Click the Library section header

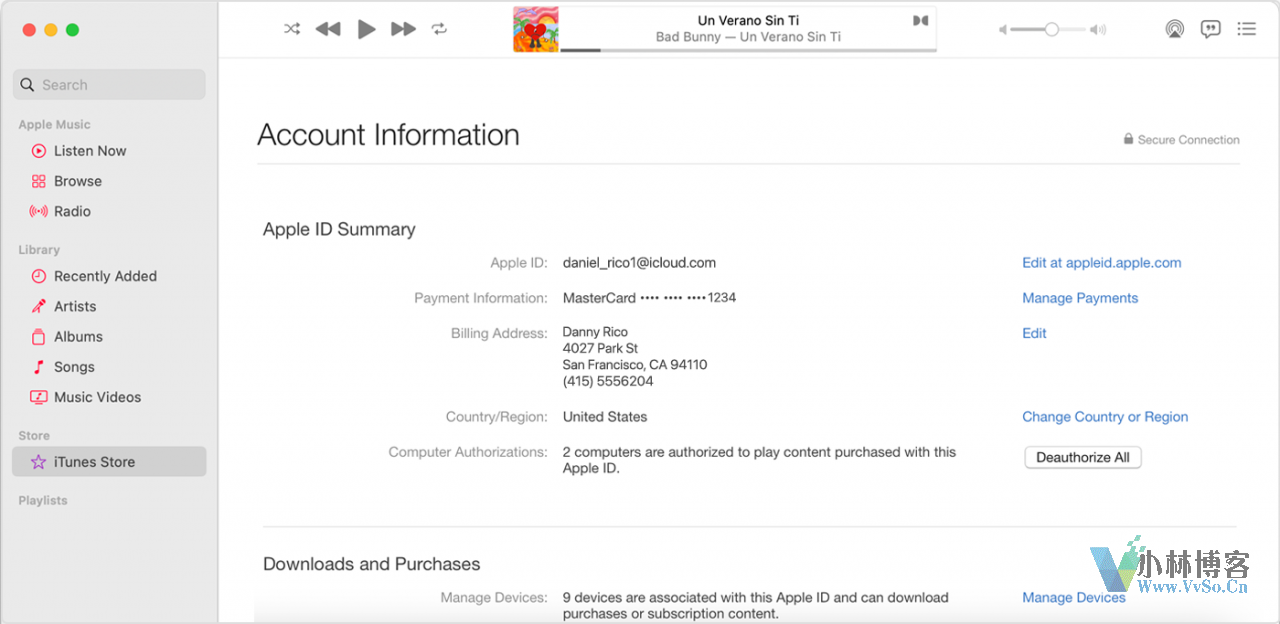click(39, 249)
